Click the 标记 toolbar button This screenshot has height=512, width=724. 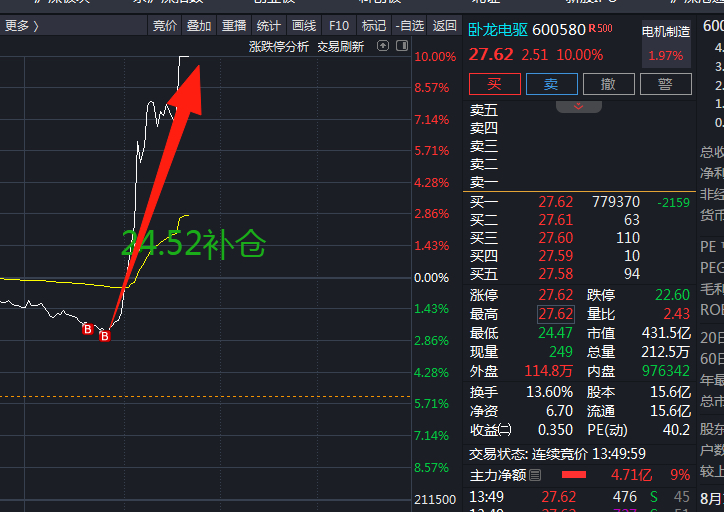pyautogui.click(x=374, y=26)
